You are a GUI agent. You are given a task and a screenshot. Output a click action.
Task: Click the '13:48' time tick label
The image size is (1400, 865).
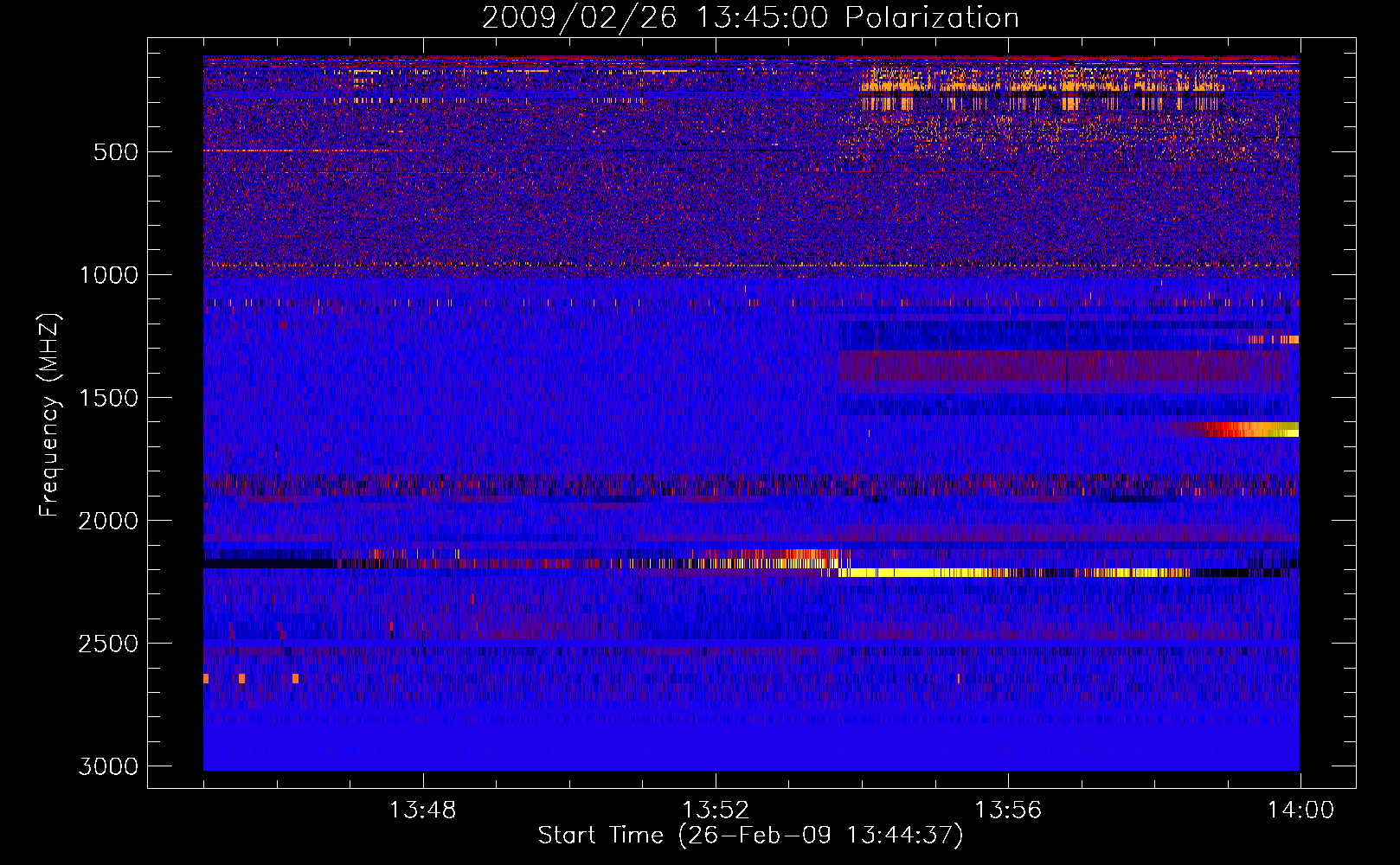[422, 811]
